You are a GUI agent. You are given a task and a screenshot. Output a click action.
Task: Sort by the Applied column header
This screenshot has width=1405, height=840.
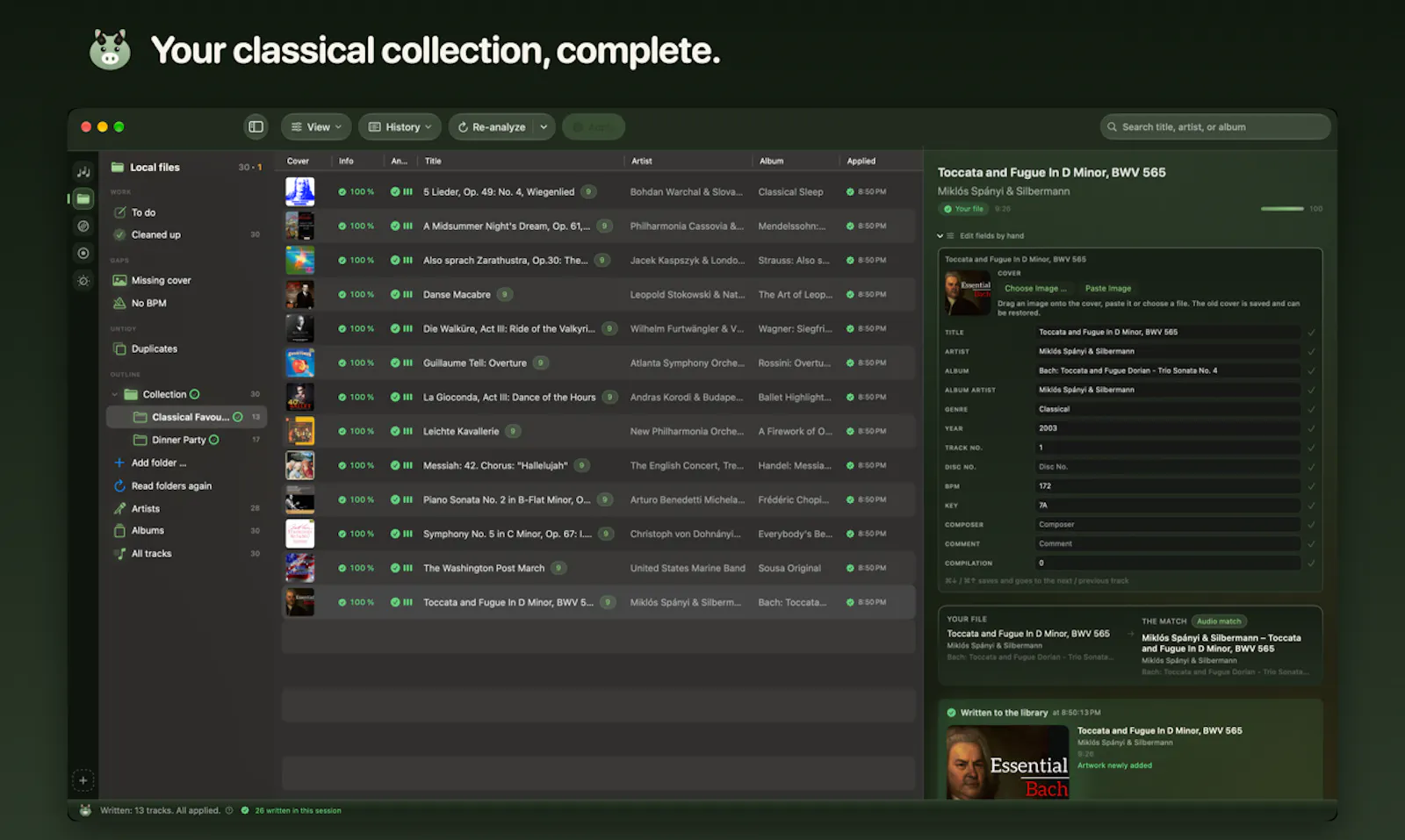point(861,161)
